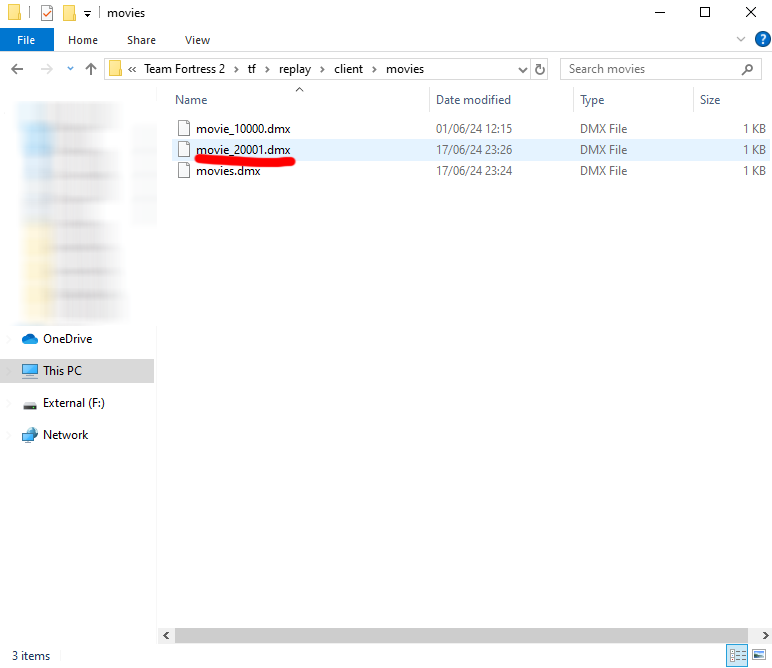Click the horizontal scrollbar left arrow

point(166,636)
